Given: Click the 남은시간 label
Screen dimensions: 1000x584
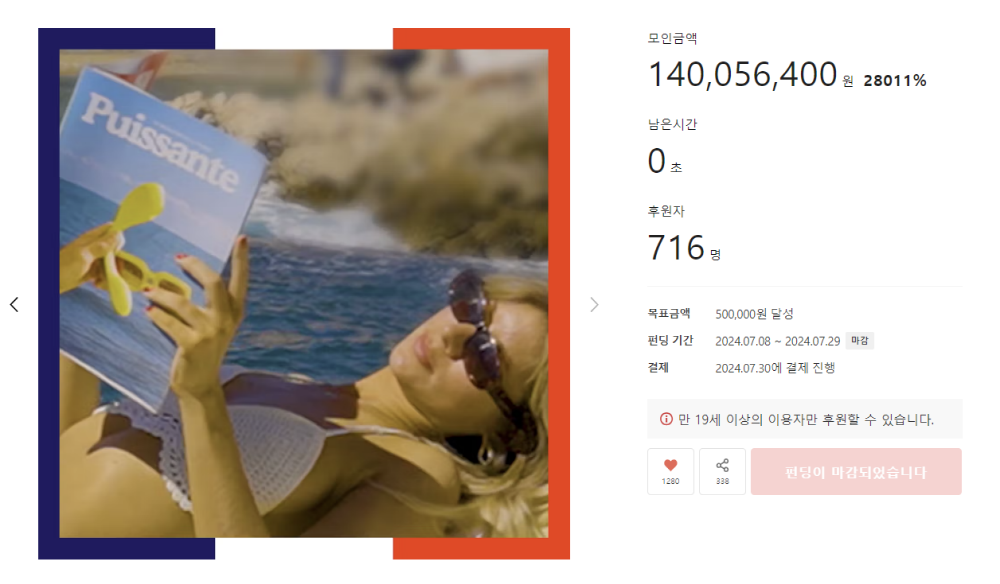Looking at the screenshot, I should pos(672,124).
